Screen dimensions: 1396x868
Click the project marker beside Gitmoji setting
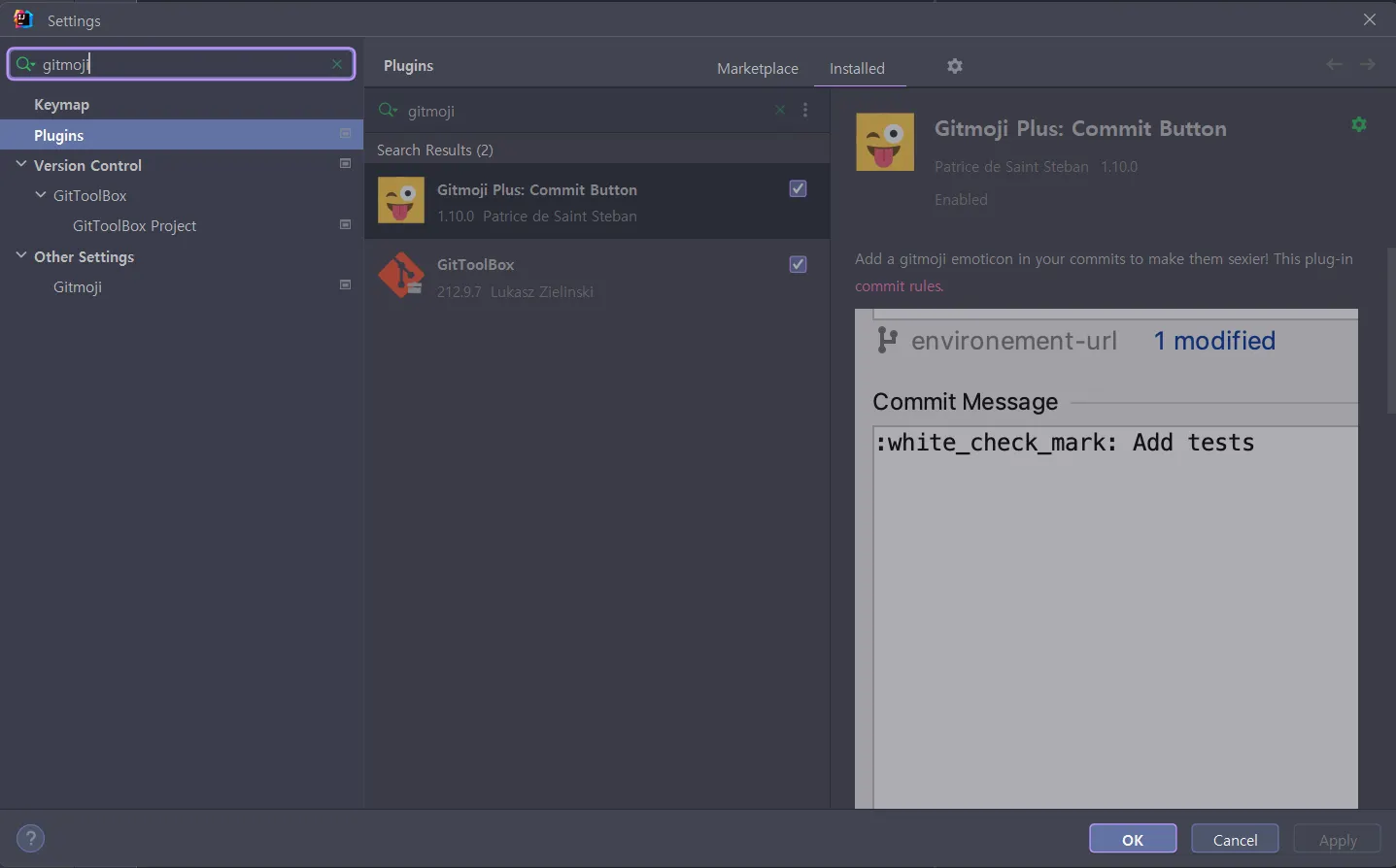click(345, 284)
